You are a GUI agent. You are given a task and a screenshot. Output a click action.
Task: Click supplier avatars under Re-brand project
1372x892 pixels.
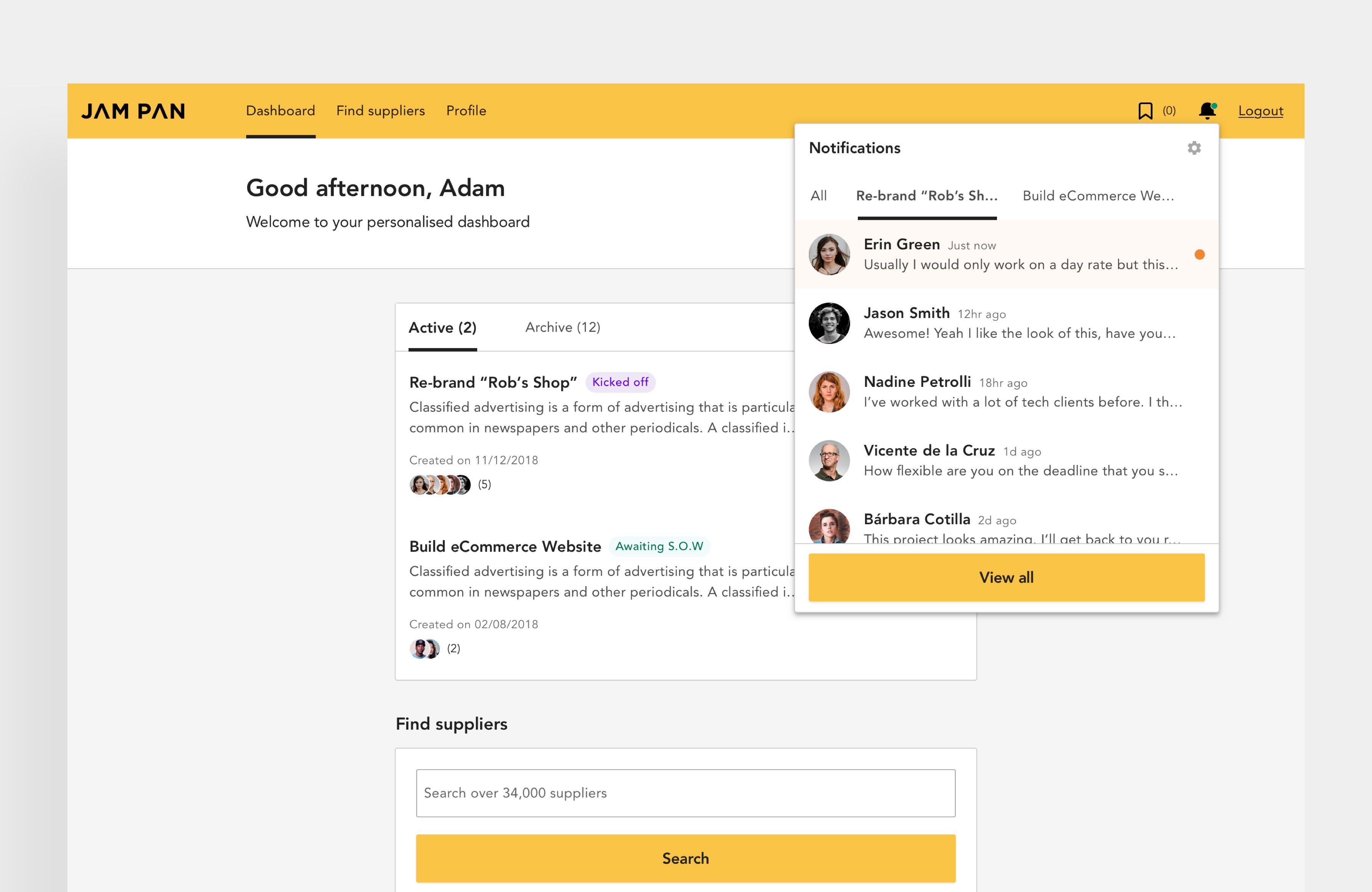click(x=440, y=485)
